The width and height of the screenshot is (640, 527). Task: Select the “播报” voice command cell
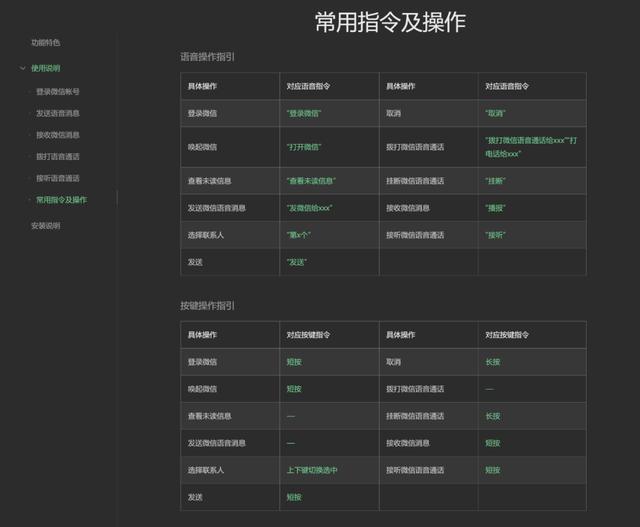(x=495, y=208)
